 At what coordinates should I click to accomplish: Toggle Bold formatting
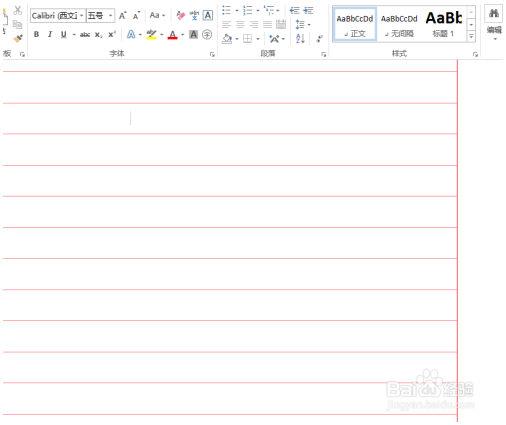[x=36, y=34]
